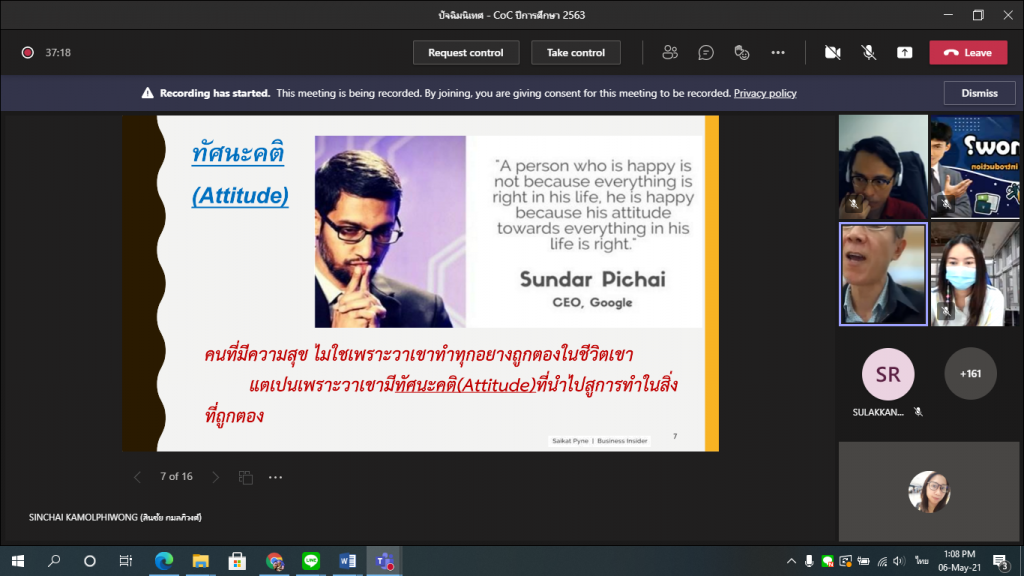The image size is (1024, 576).
Task: Dismiss the recording notification banner
Action: click(x=979, y=93)
